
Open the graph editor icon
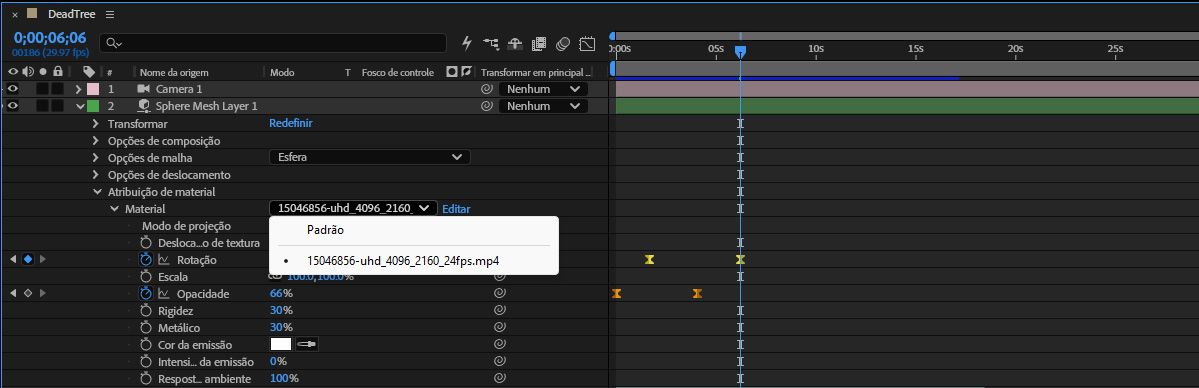(x=587, y=44)
